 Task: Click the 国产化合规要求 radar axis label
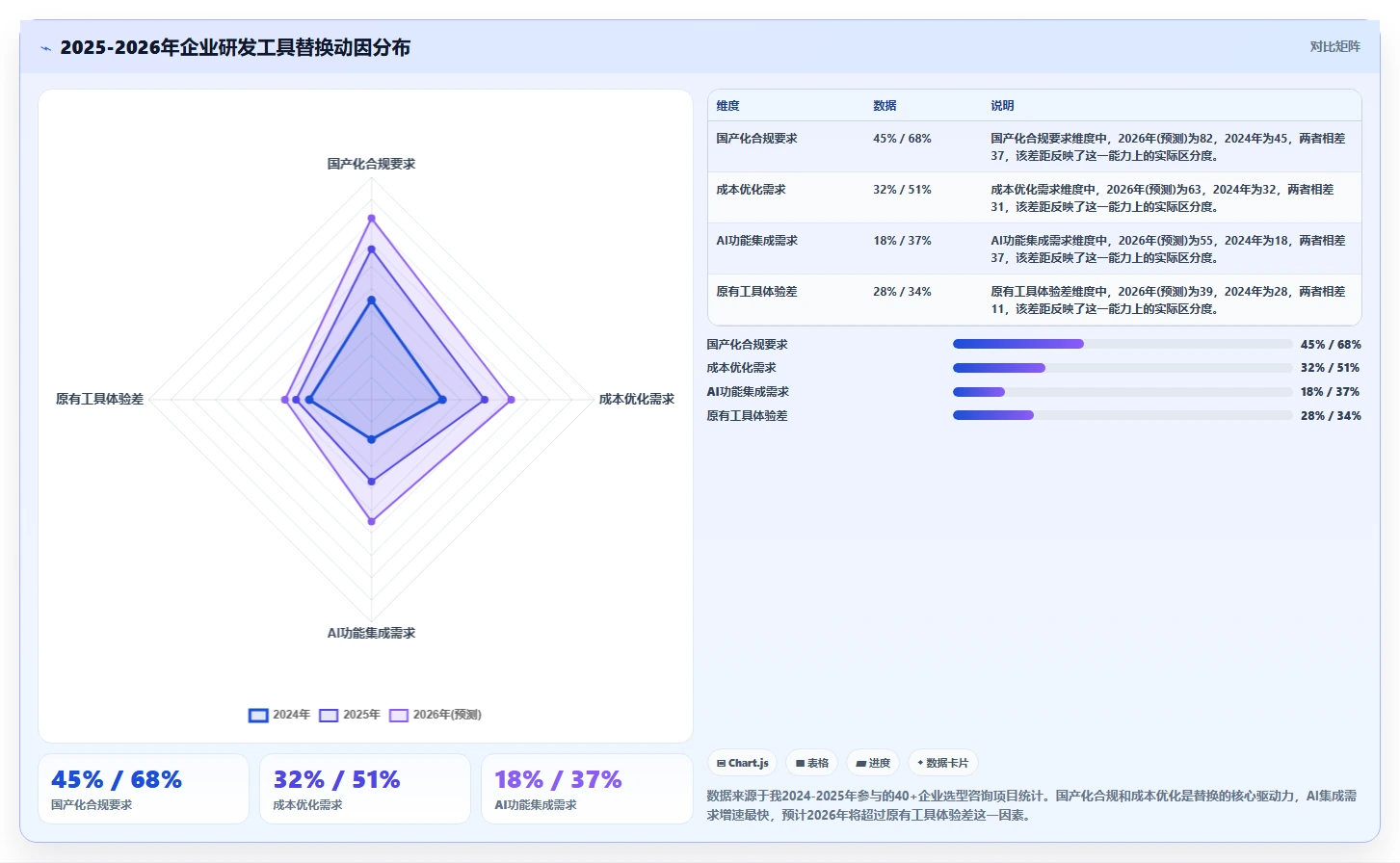pyautogui.click(x=371, y=164)
